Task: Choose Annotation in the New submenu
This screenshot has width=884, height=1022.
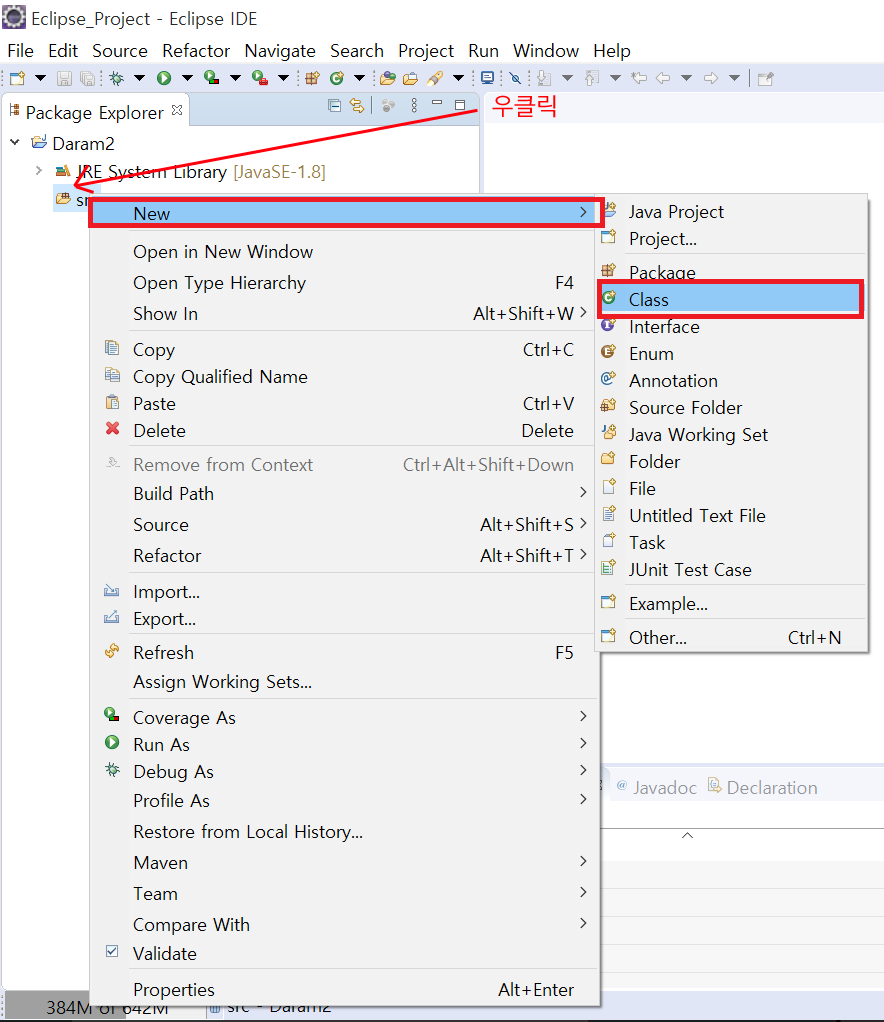Action: click(x=731, y=381)
